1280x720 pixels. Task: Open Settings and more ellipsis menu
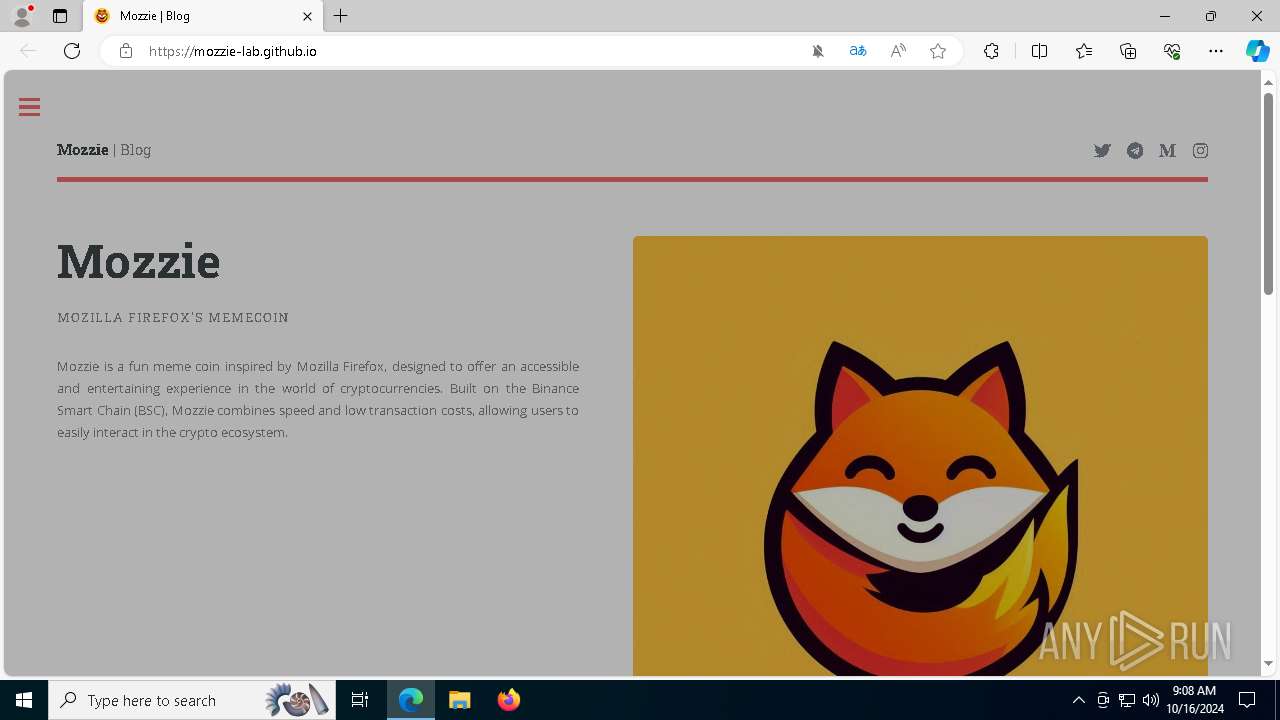[x=1216, y=51]
